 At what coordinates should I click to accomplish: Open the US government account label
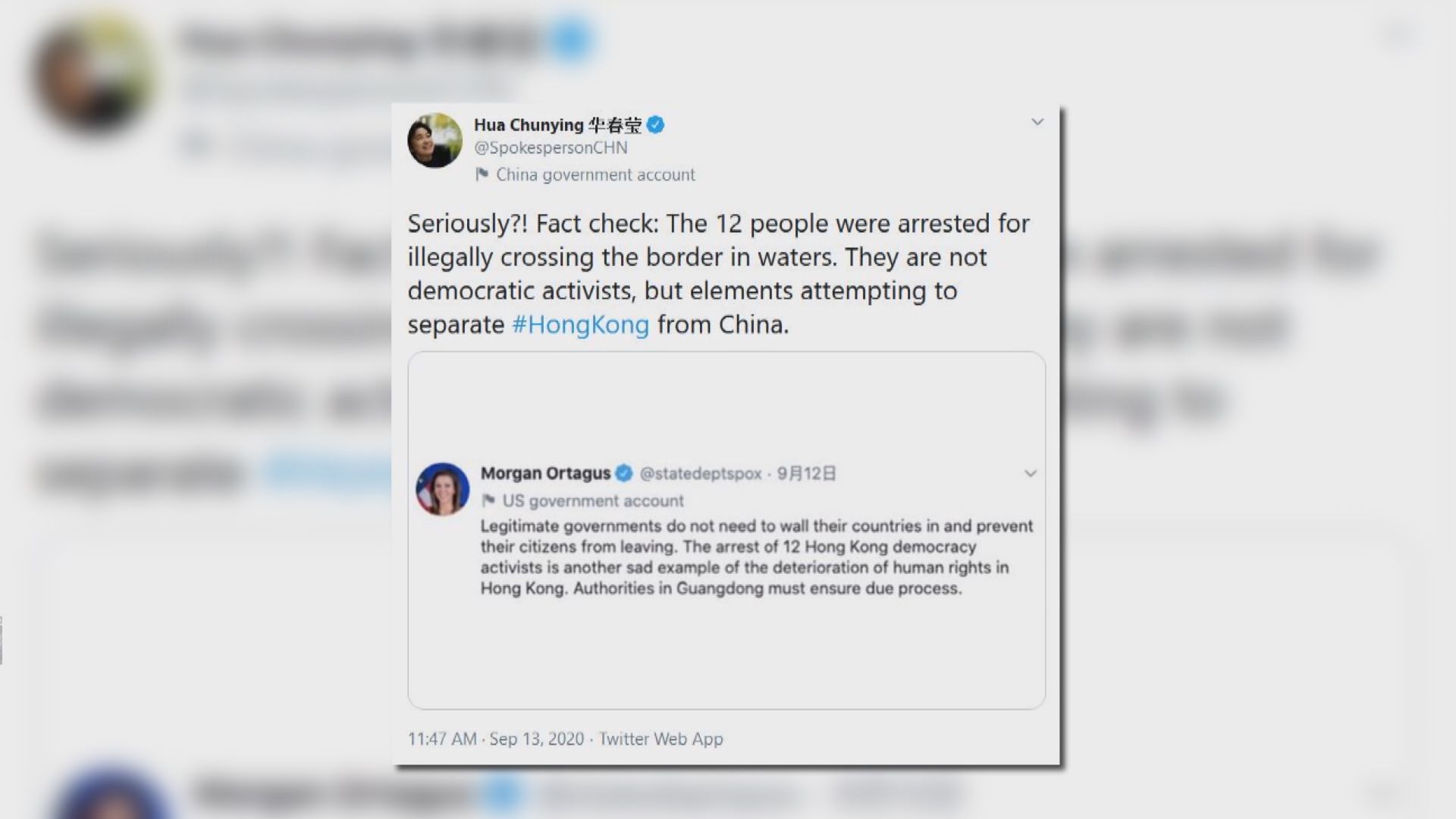pos(593,501)
